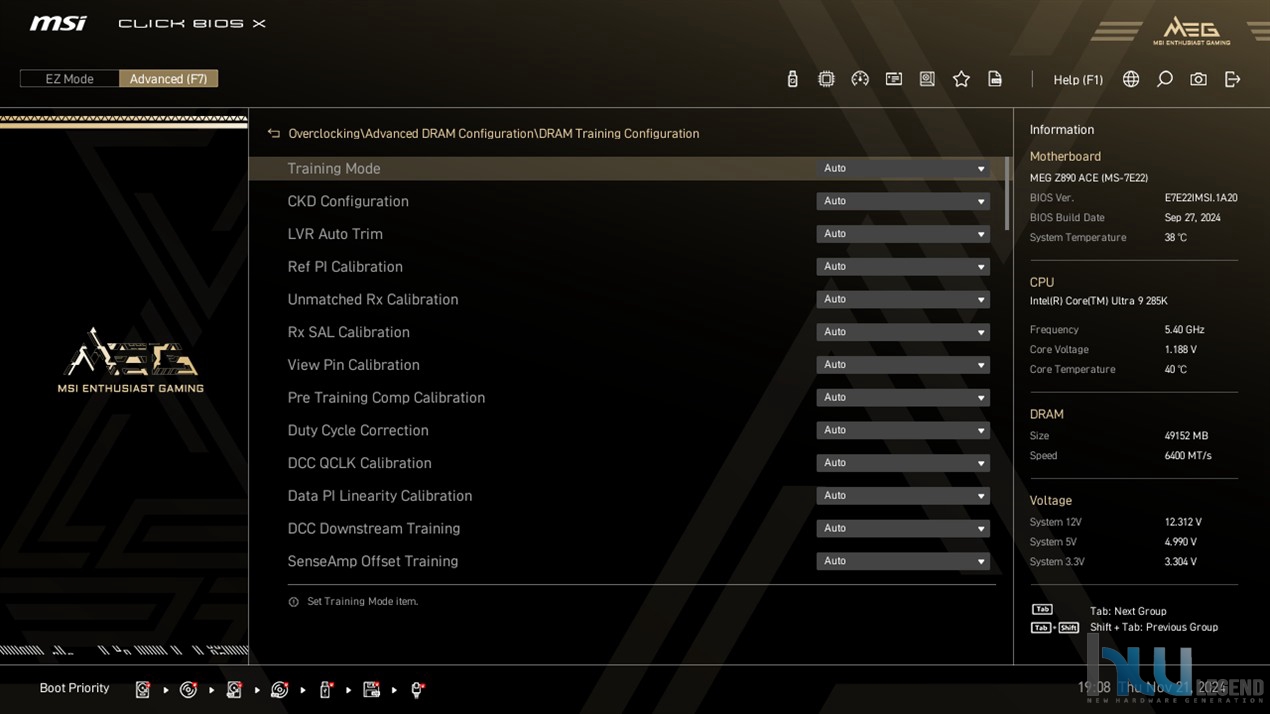Select first optical disc in Boot Priority
Viewport: 1270px width, 714px height.
(x=188, y=689)
